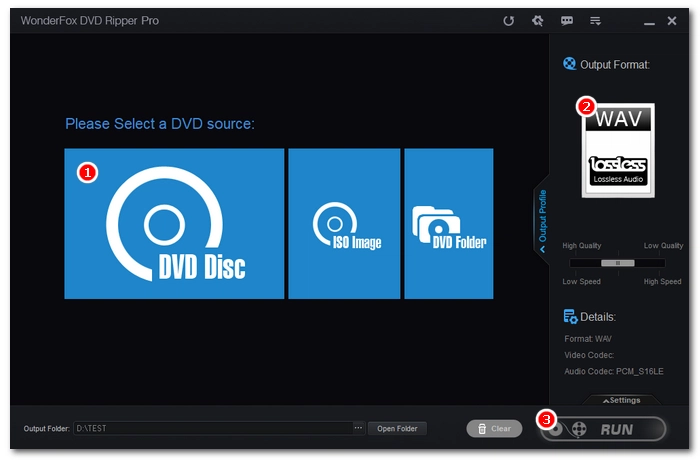The height and width of the screenshot is (460, 700).
Task: Open the feedback chat bubble icon
Action: (567, 21)
